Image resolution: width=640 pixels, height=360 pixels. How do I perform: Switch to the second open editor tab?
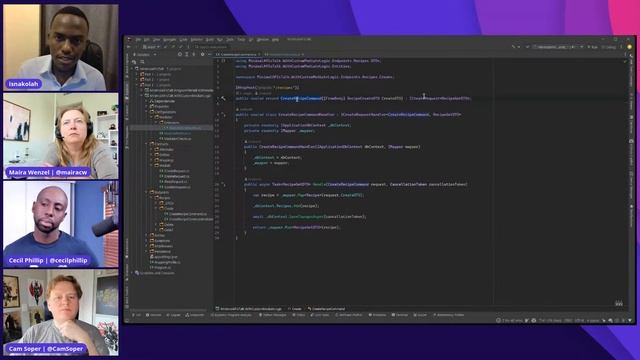[283, 54]
